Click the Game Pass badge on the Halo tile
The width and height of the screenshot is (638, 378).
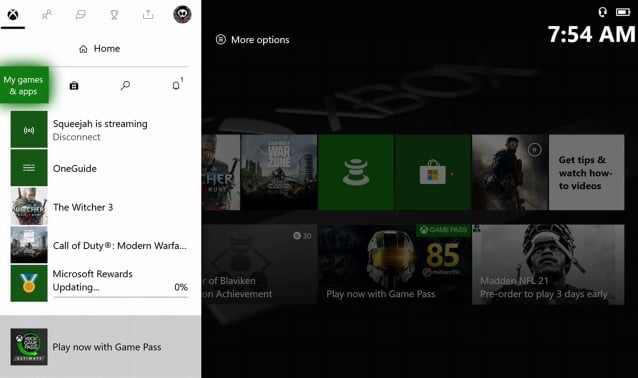click(443, 230)
